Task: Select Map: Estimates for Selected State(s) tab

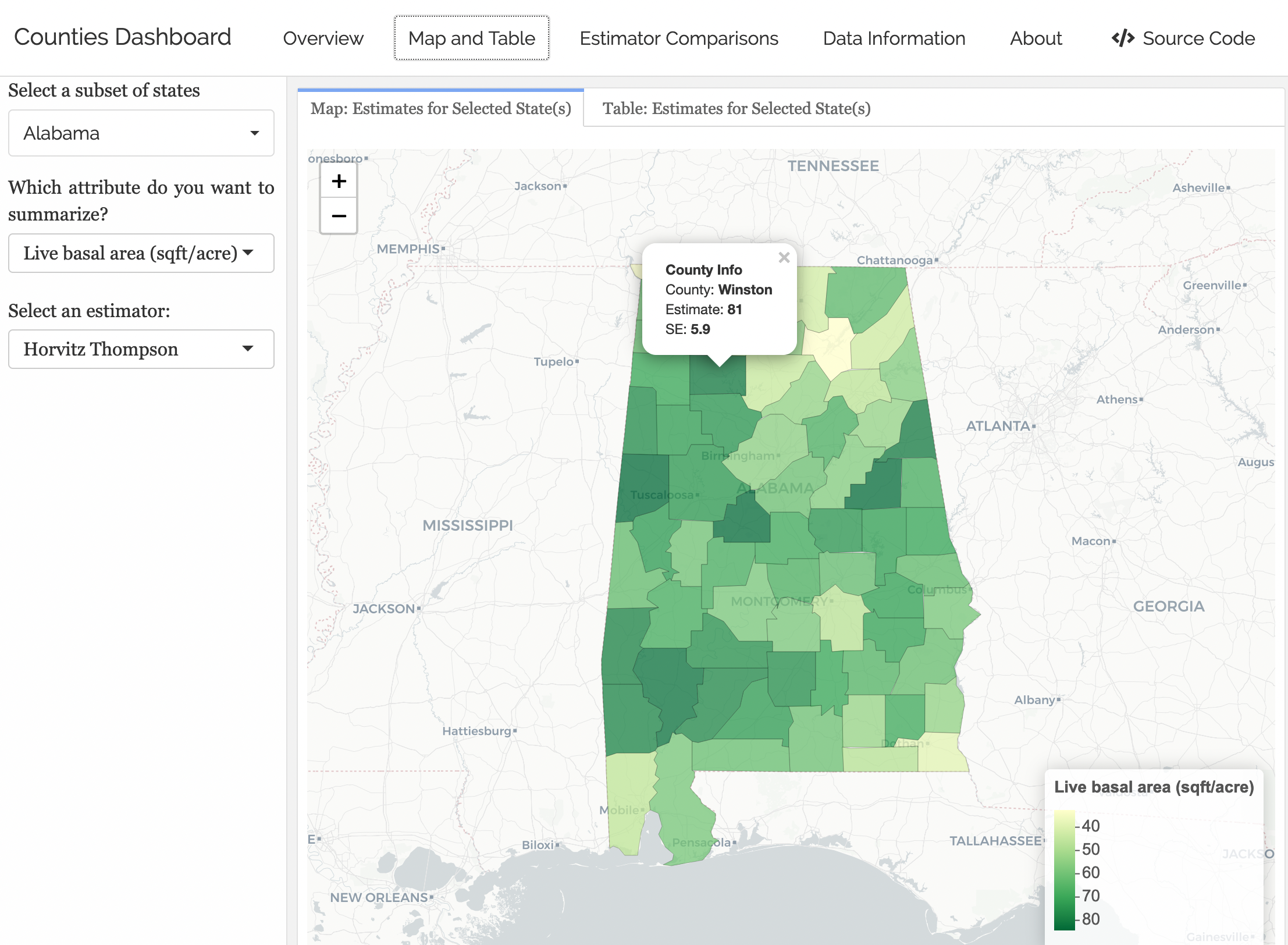Action: point(440,109)
